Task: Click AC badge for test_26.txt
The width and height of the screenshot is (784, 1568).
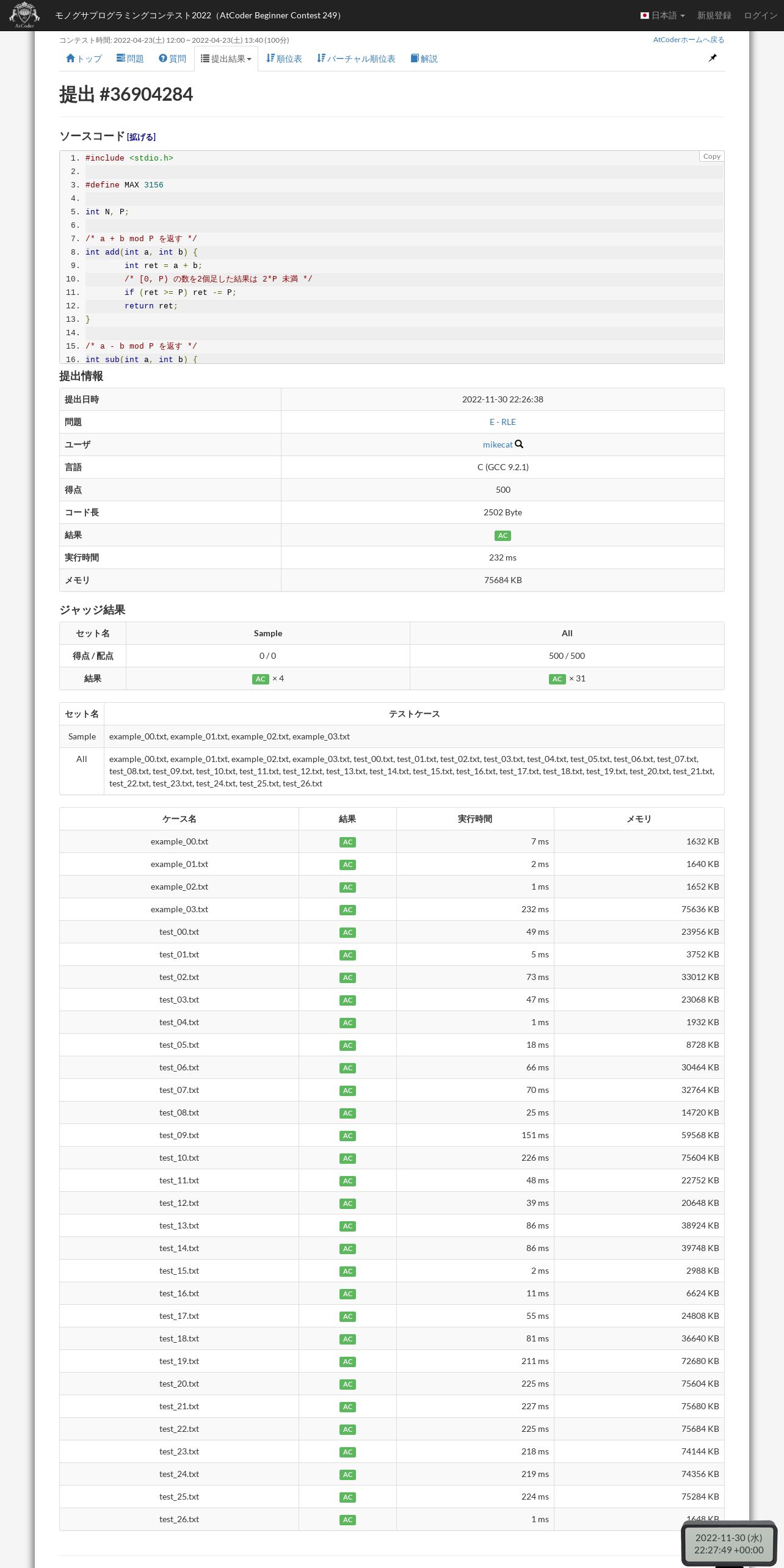Action: click(347, 1520)
